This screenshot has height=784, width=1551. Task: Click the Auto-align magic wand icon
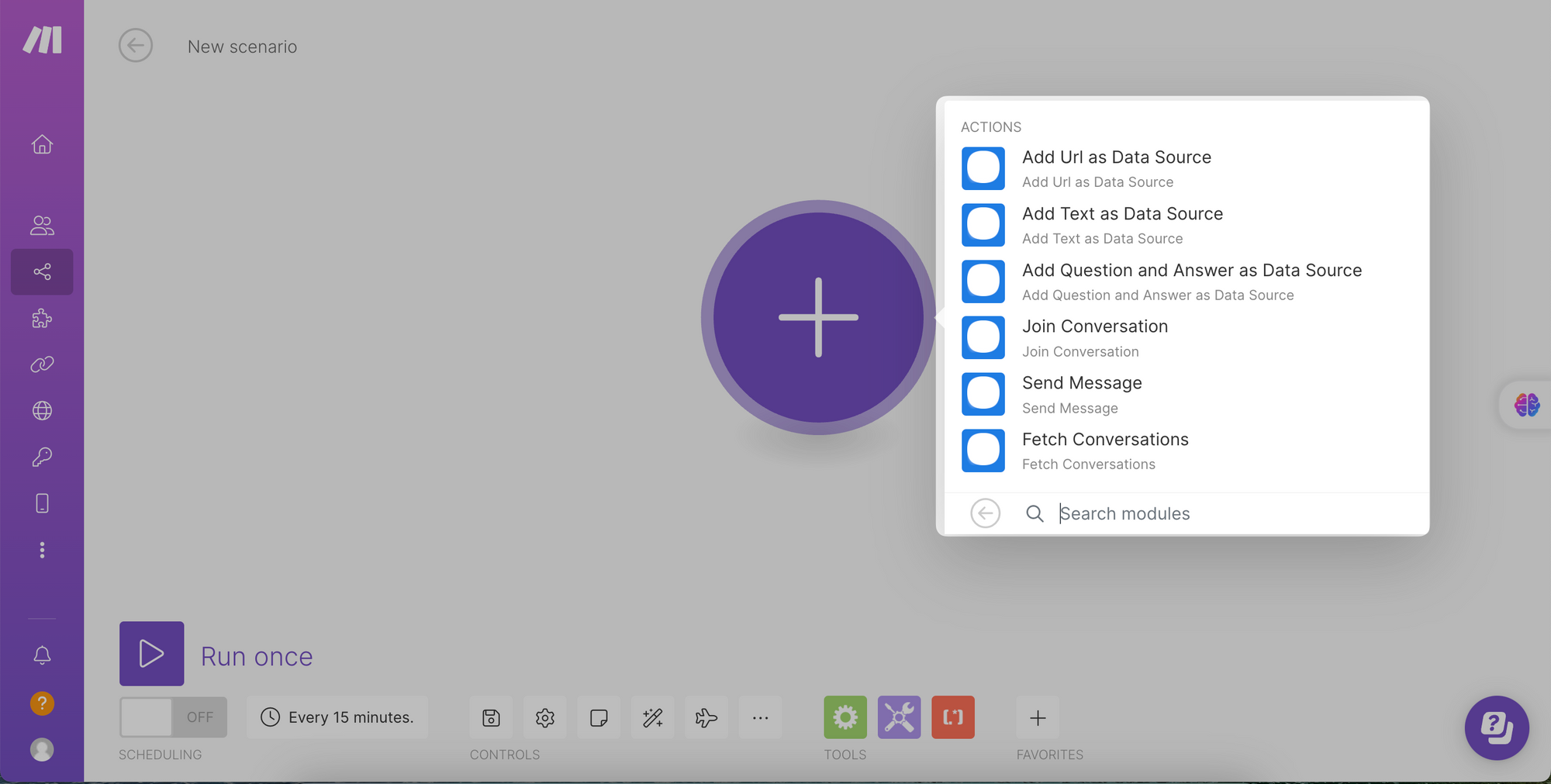pos(653,717)
